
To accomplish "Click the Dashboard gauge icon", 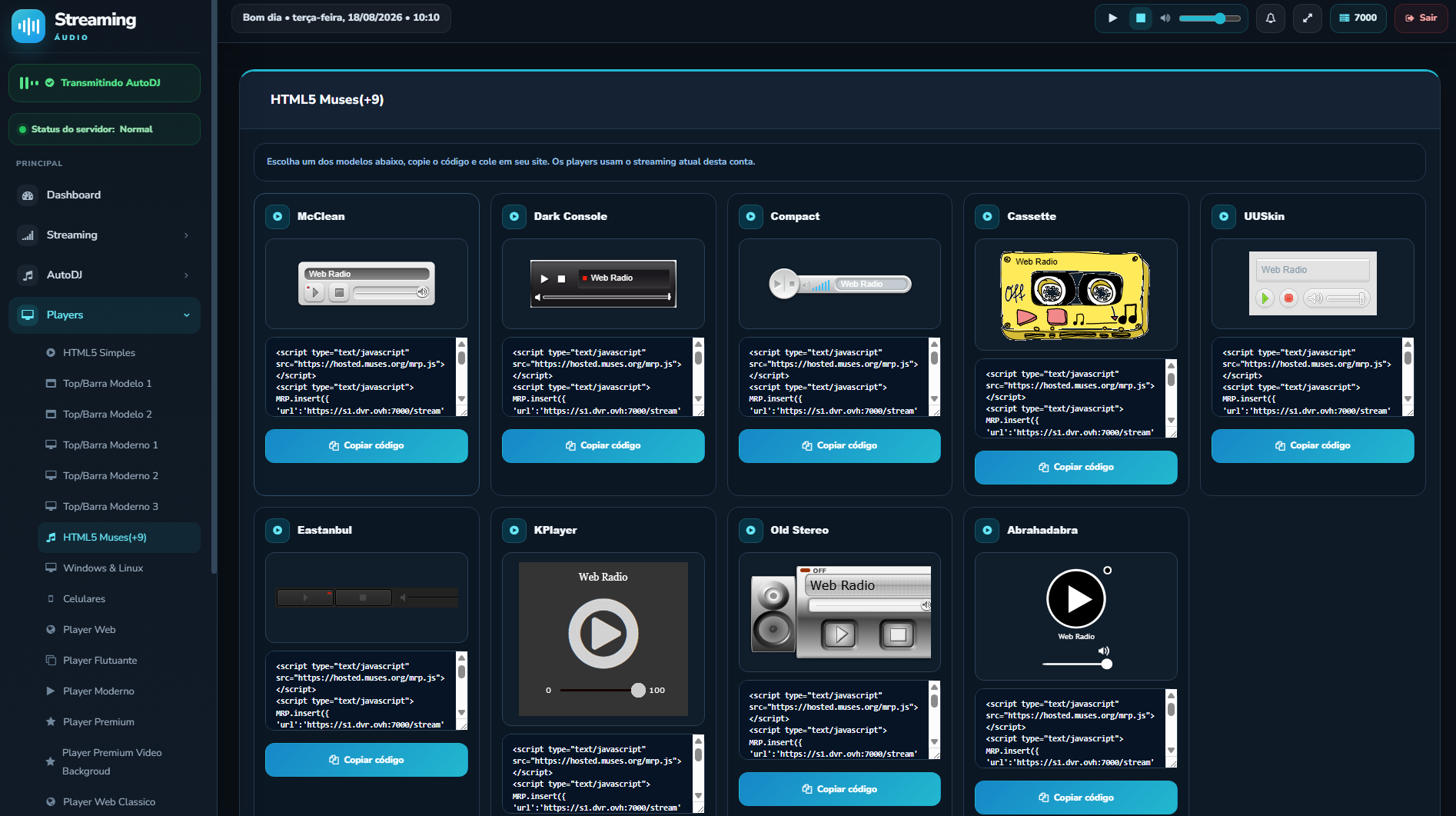I will pyautogui.click(x=28, y=195).
